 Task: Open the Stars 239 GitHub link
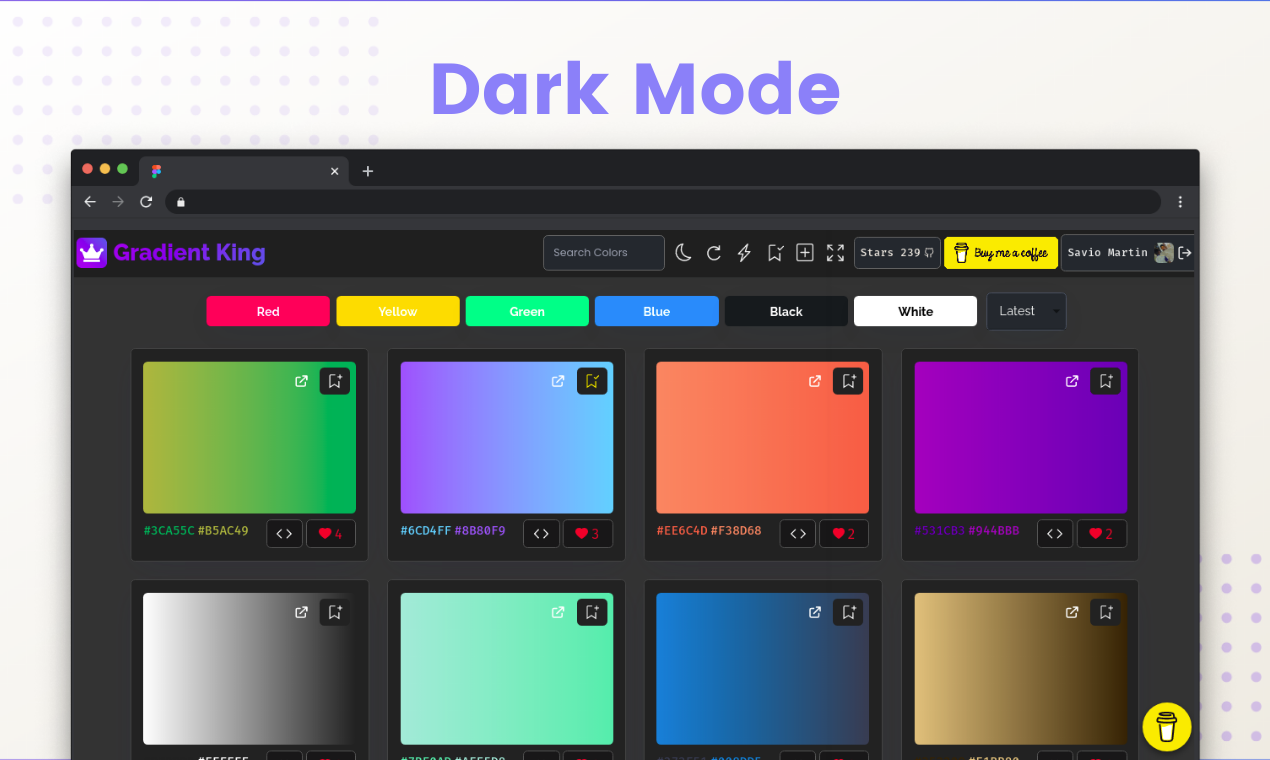896,253
